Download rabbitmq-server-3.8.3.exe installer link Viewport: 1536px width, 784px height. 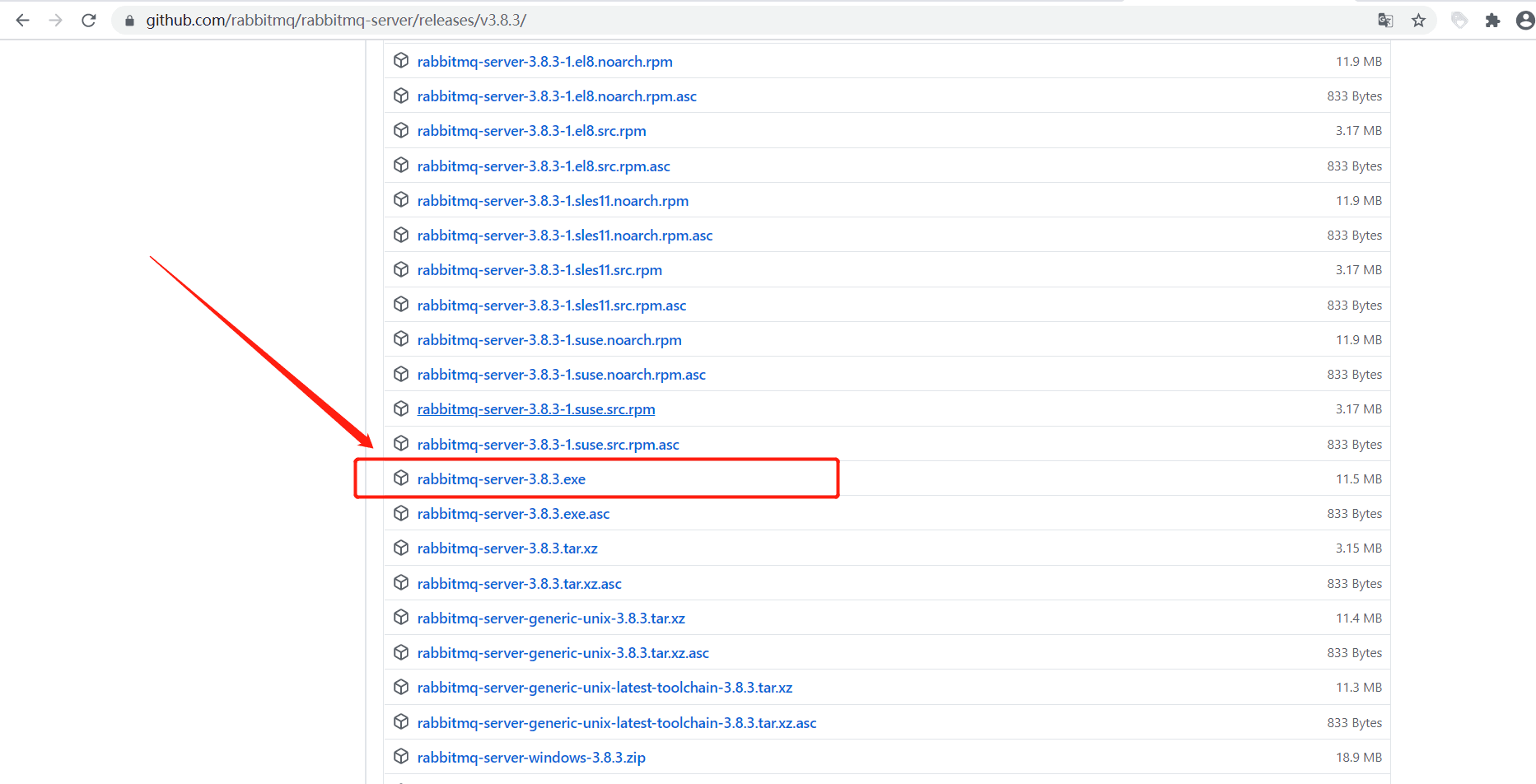pyautogui.click(x=501, y=479)
